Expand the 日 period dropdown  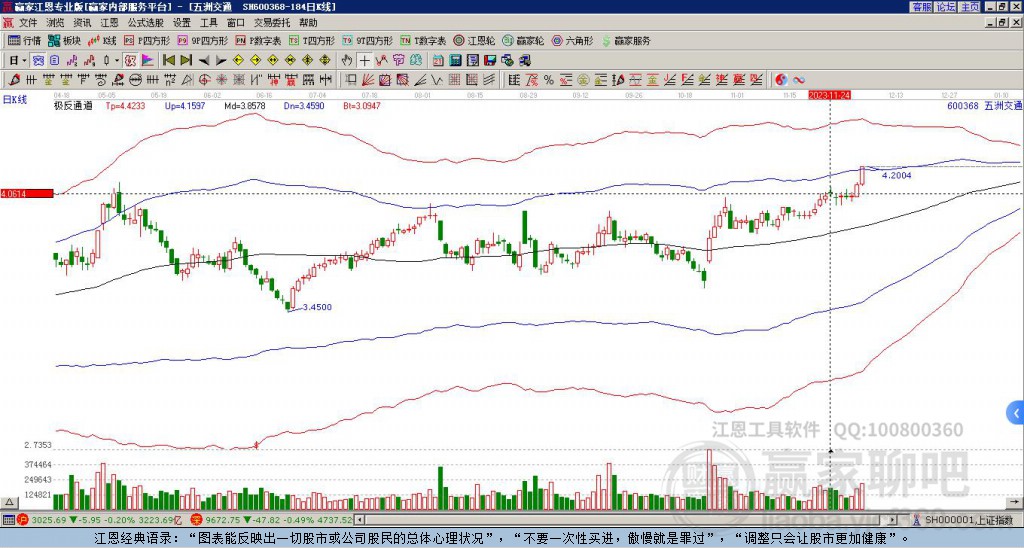point(24,61)
